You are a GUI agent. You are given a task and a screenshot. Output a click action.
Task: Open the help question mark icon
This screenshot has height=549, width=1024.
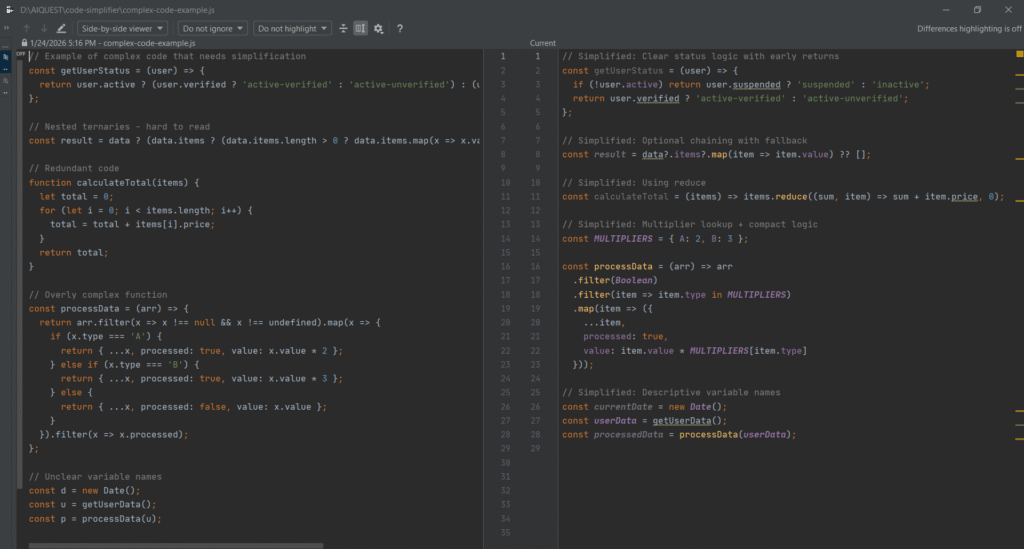(x=400, y=29)
